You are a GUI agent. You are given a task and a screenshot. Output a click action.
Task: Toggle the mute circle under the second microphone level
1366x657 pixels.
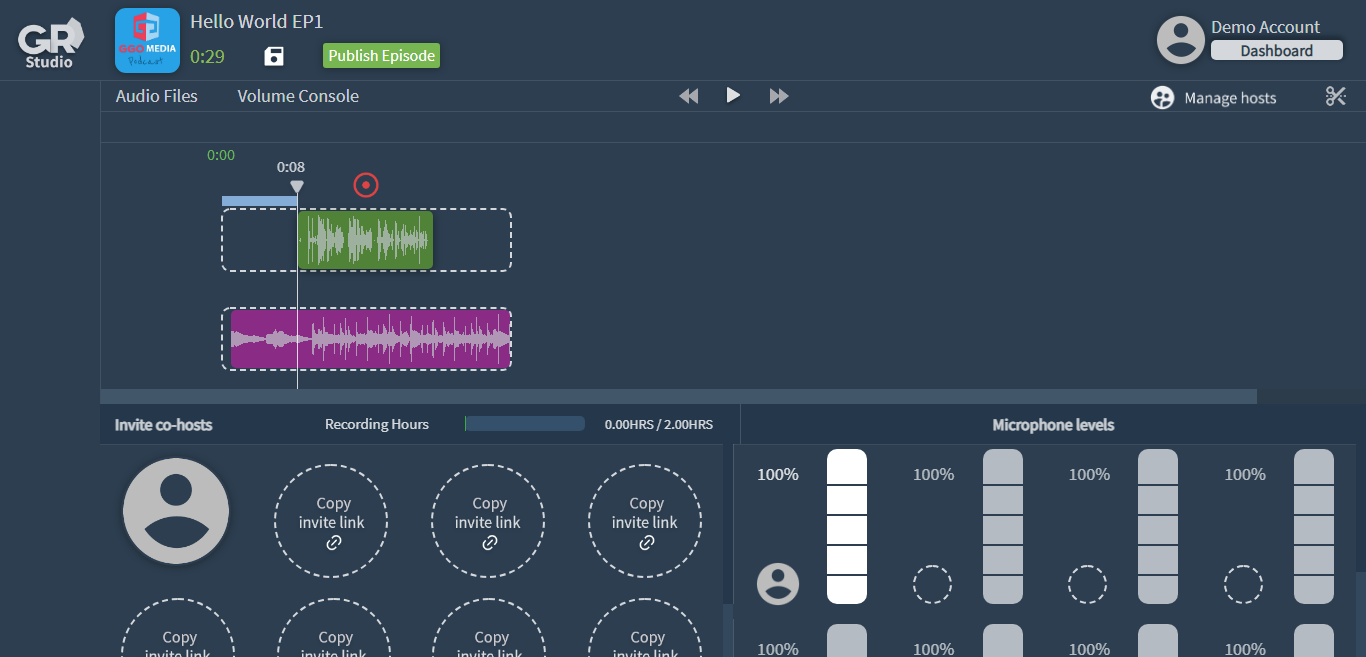pyautogui.click(x=933, y=584)
